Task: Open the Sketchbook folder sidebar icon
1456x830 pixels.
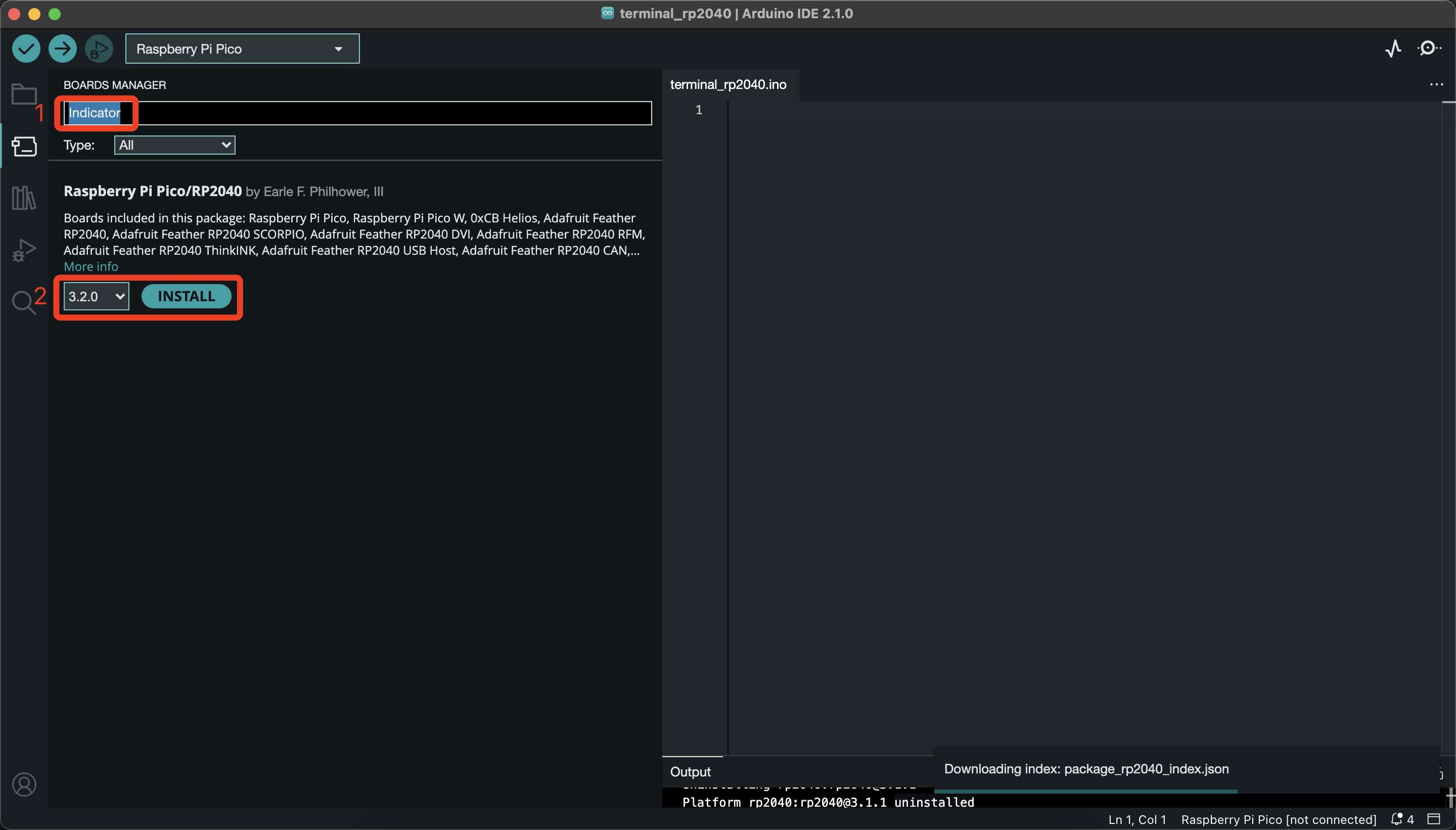Action: (24, 94)
